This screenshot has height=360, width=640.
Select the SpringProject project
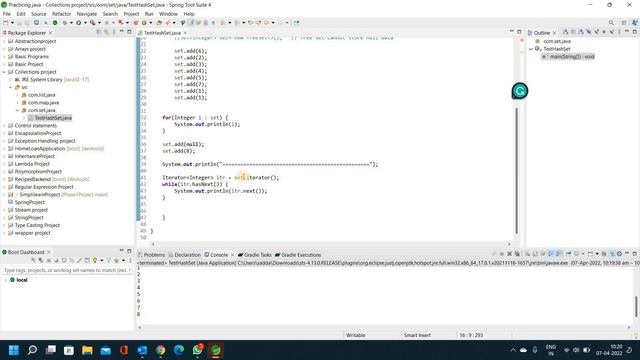point(29,202)
